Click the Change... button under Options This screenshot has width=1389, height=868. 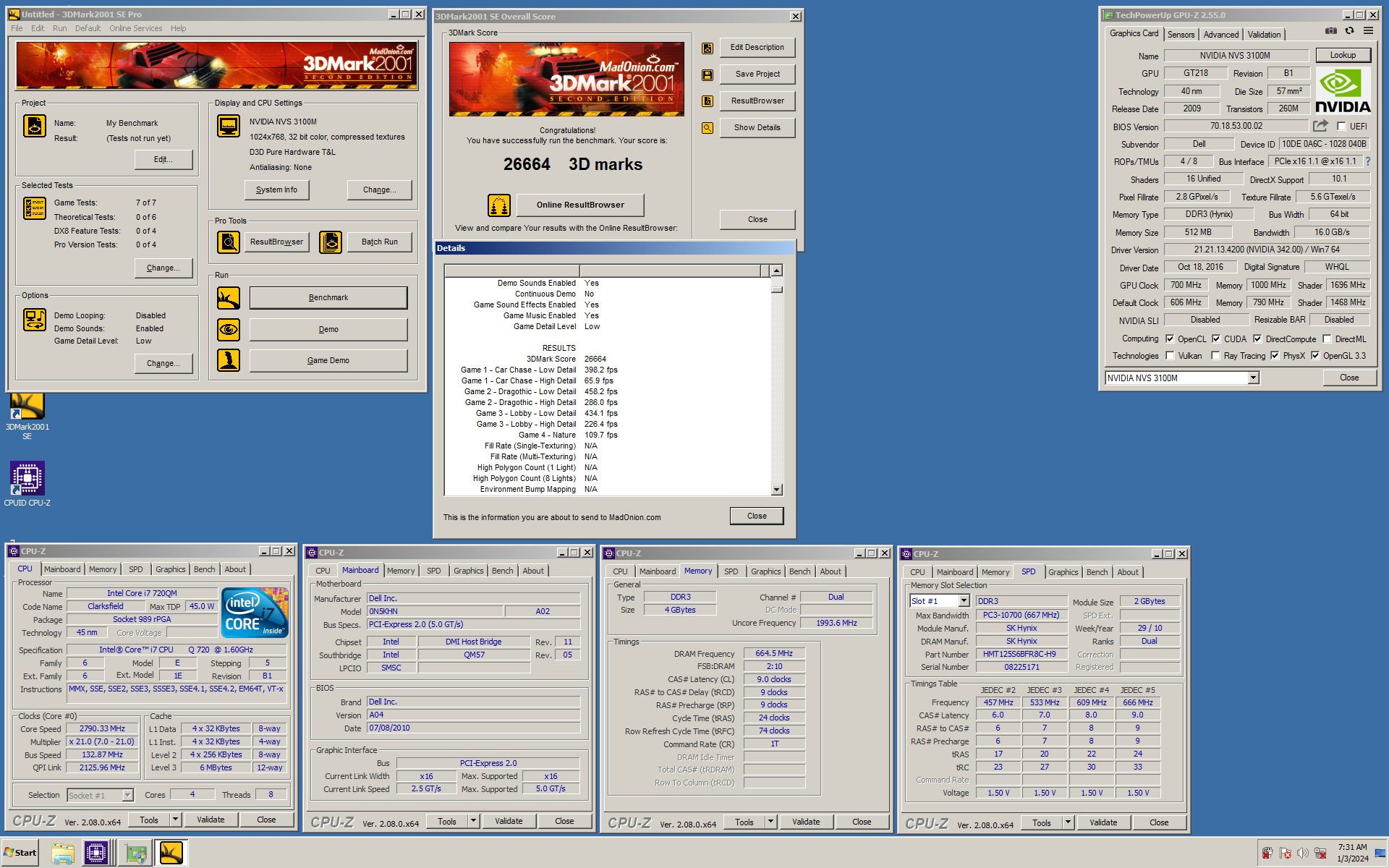pos(163,363)
